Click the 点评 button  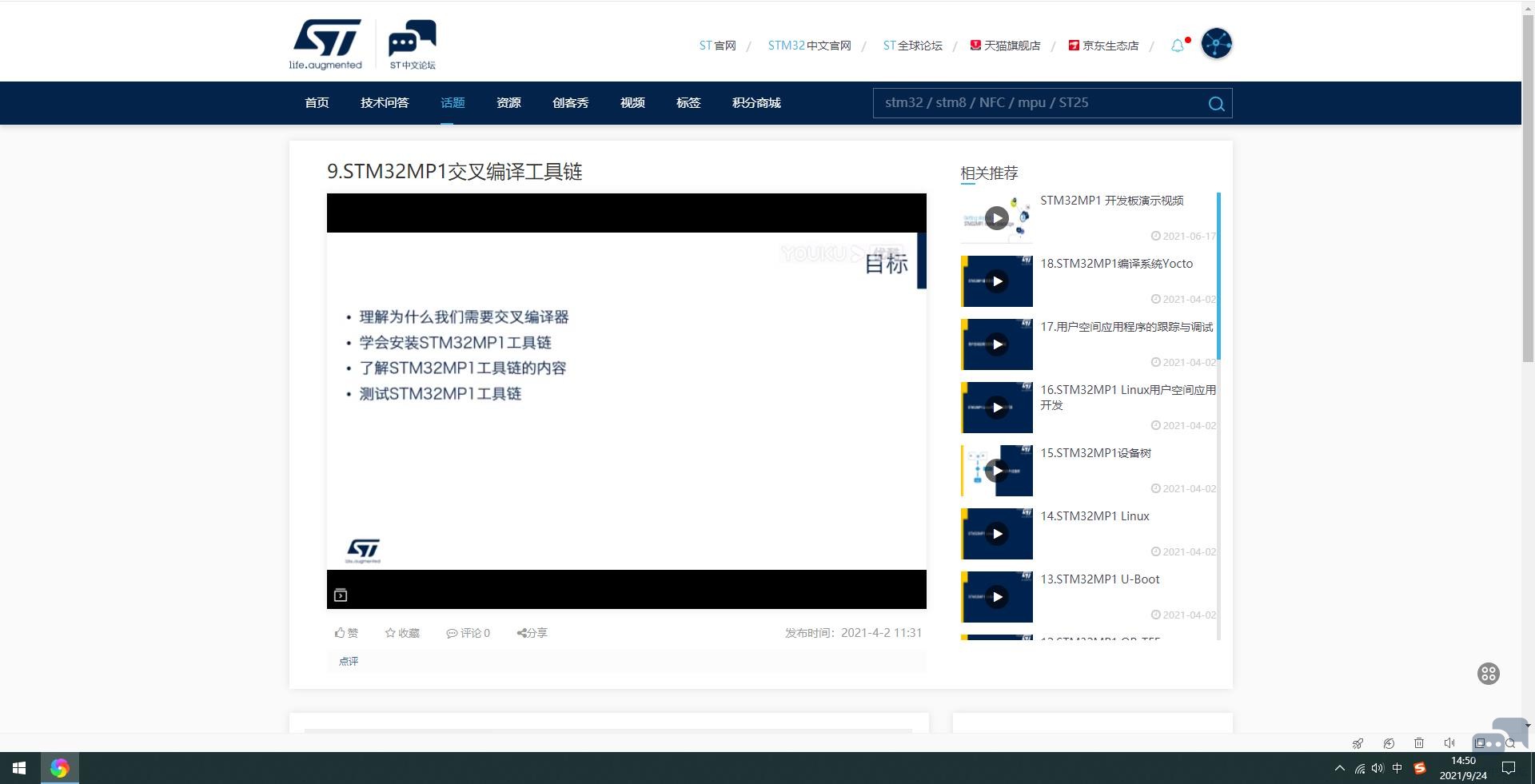pyautogui.click(x=349, y=661)
